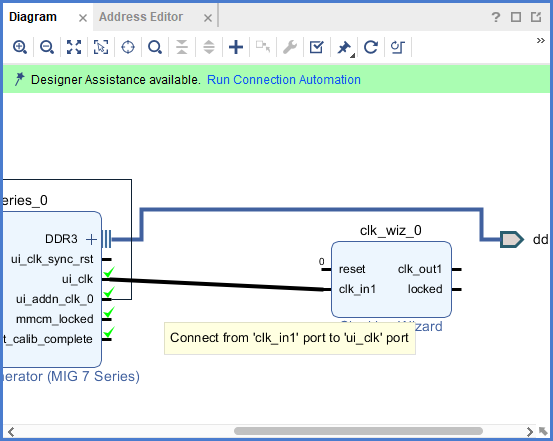
Task: Click the MIG 7 Series block label
Action: (72, 376)
